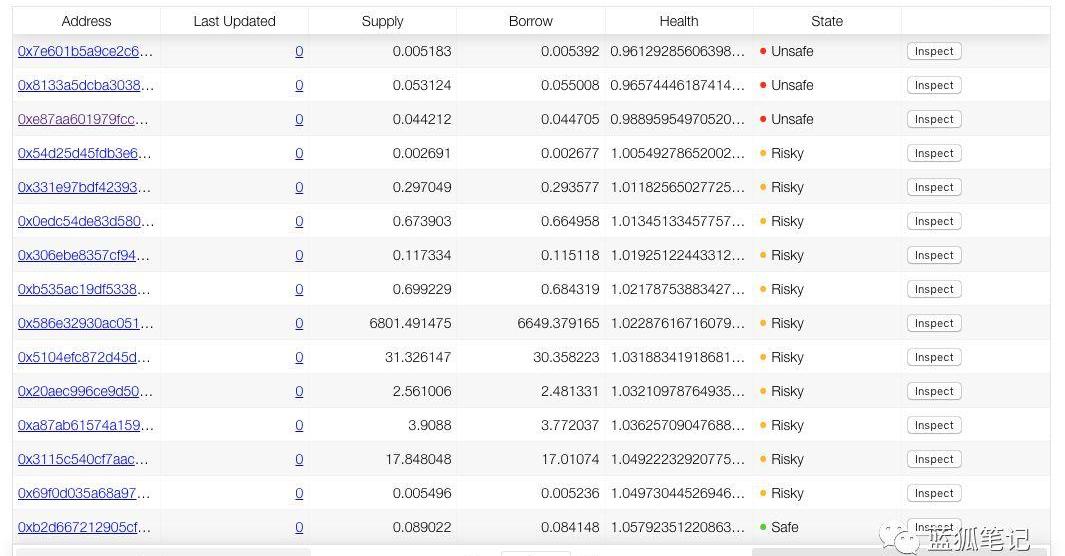Image resolution: width=1065 pixels, height=556 pixels.
Task: Click the Address column header
Action: [87, 21]
